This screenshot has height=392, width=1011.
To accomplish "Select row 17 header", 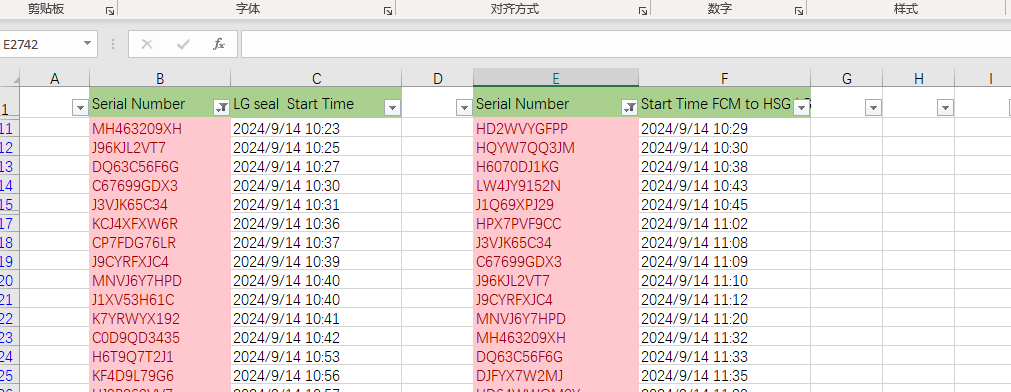I will point(7,224).
